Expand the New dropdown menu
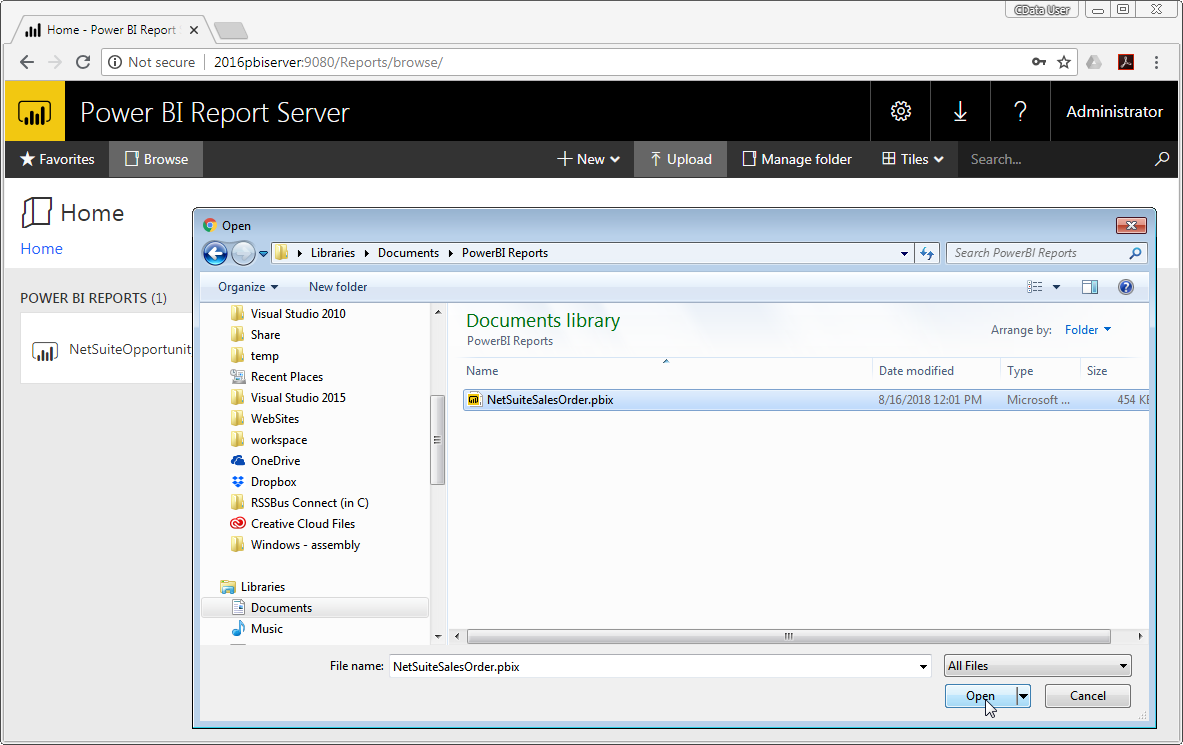This screenshot has height=745, width=1183. [589, 159]
